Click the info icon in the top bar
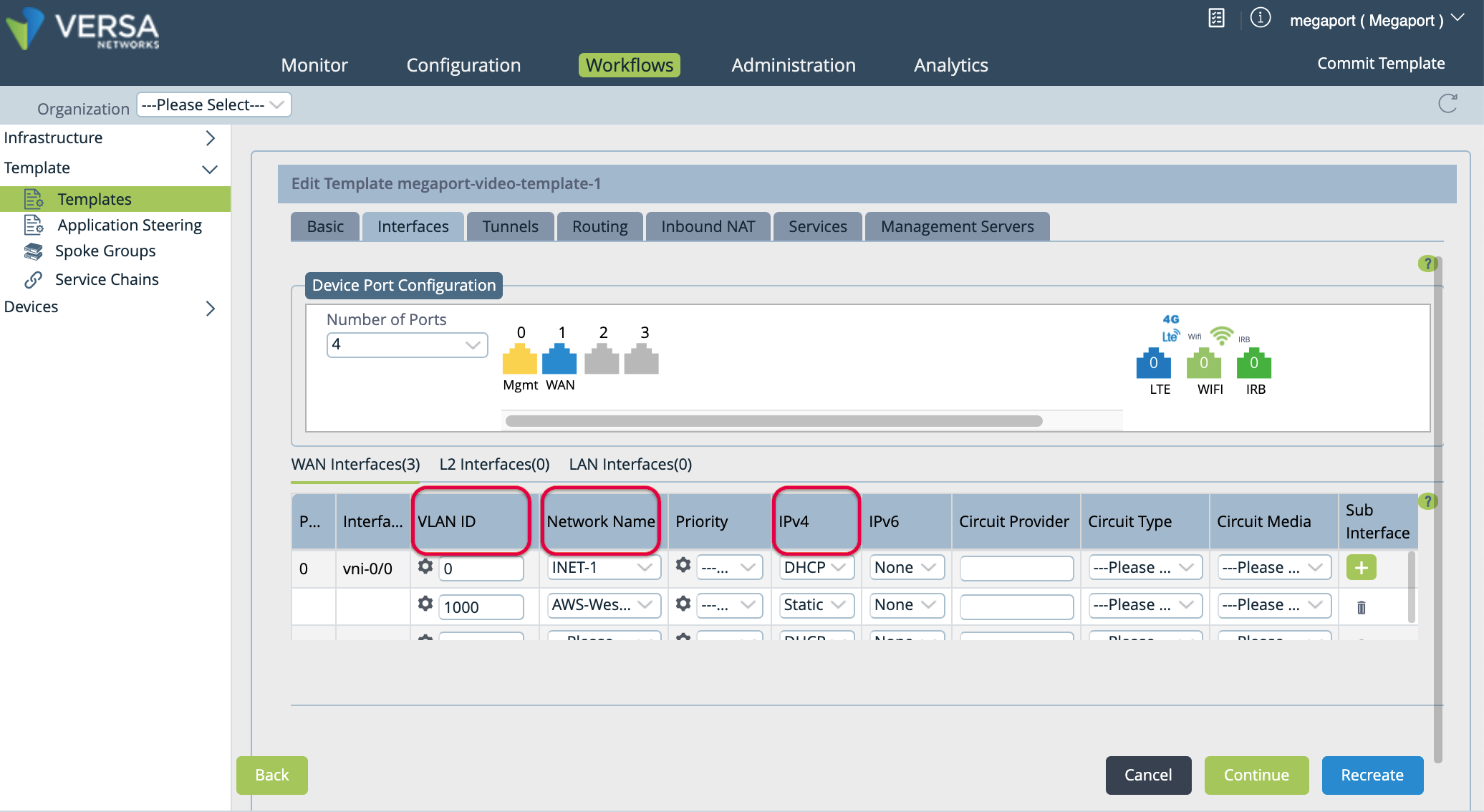1484x812 pixels. coord(1261,18)
